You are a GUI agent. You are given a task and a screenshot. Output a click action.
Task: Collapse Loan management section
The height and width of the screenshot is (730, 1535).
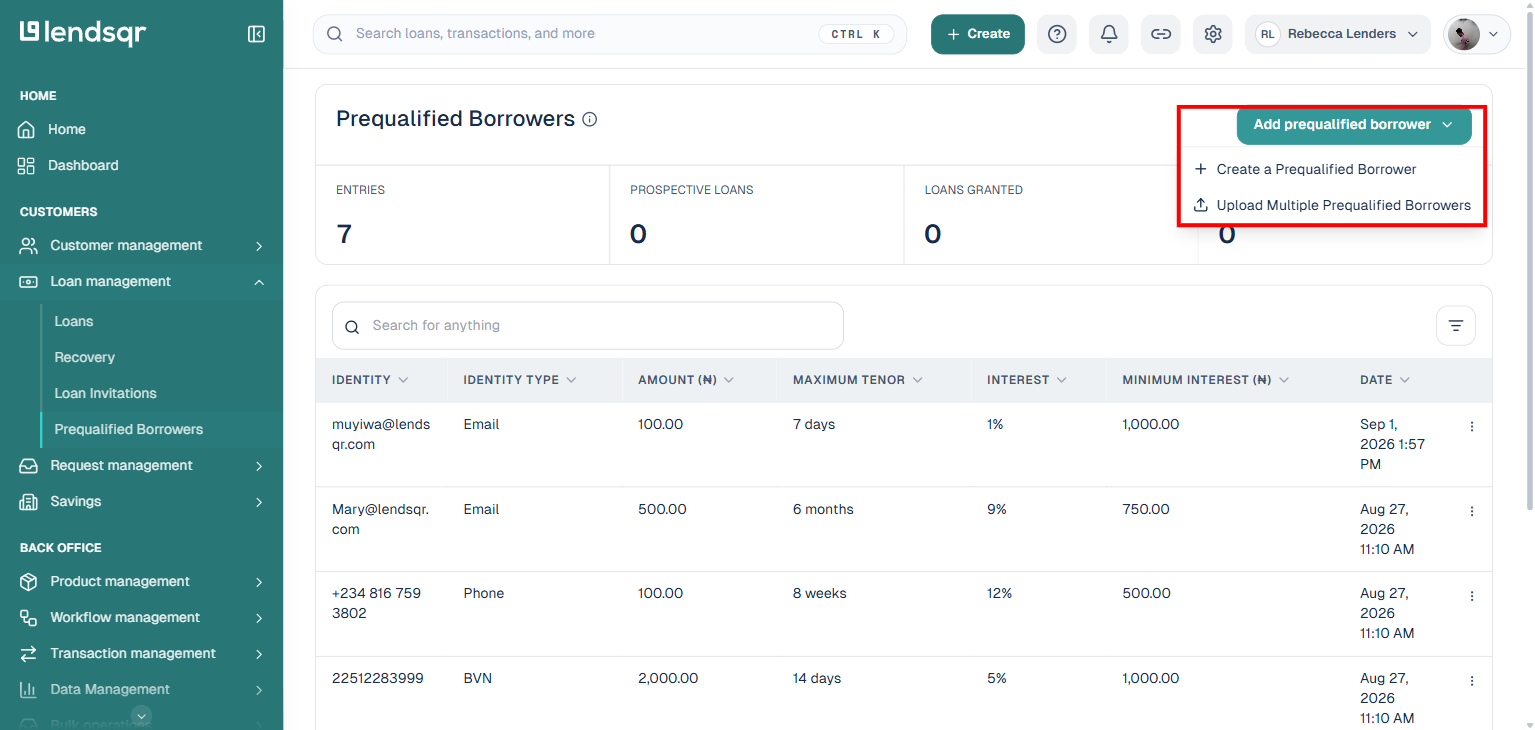(142, 282)
